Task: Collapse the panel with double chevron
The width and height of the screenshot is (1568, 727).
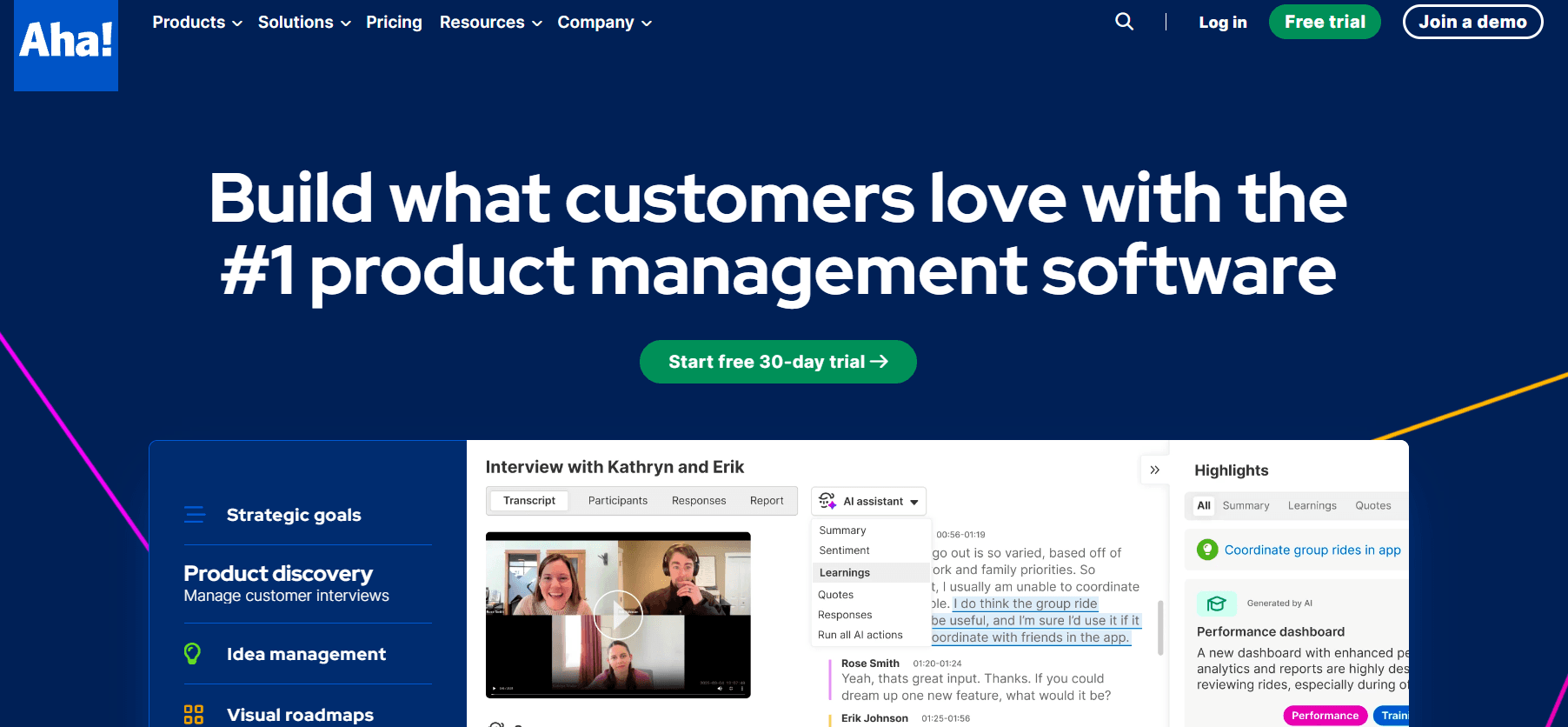Action: 1154,470
